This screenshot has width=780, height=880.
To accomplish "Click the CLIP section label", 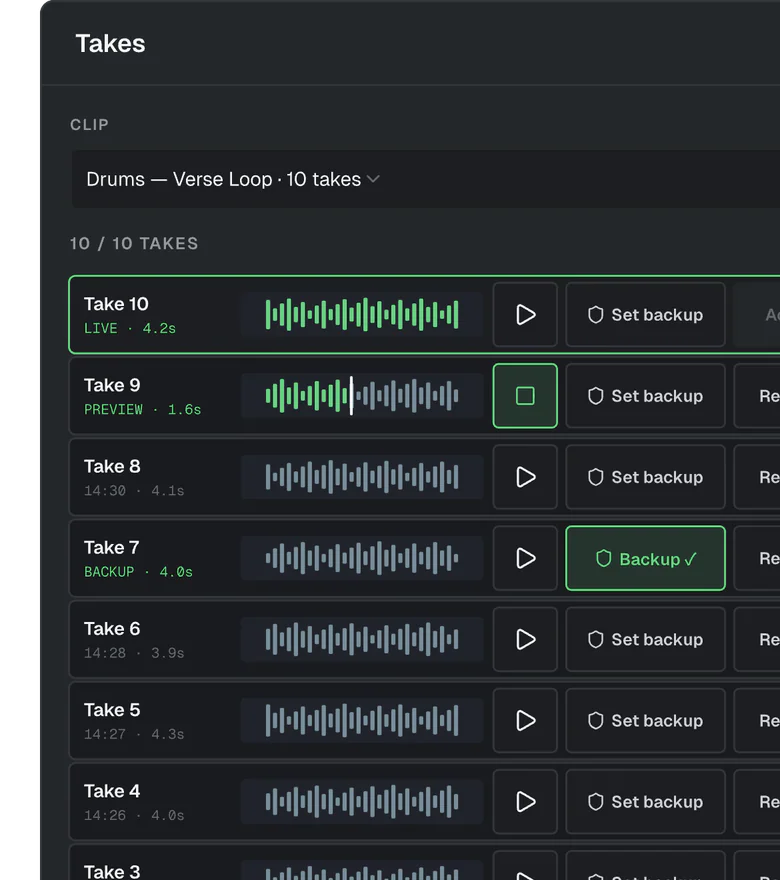I will point(89,125).
